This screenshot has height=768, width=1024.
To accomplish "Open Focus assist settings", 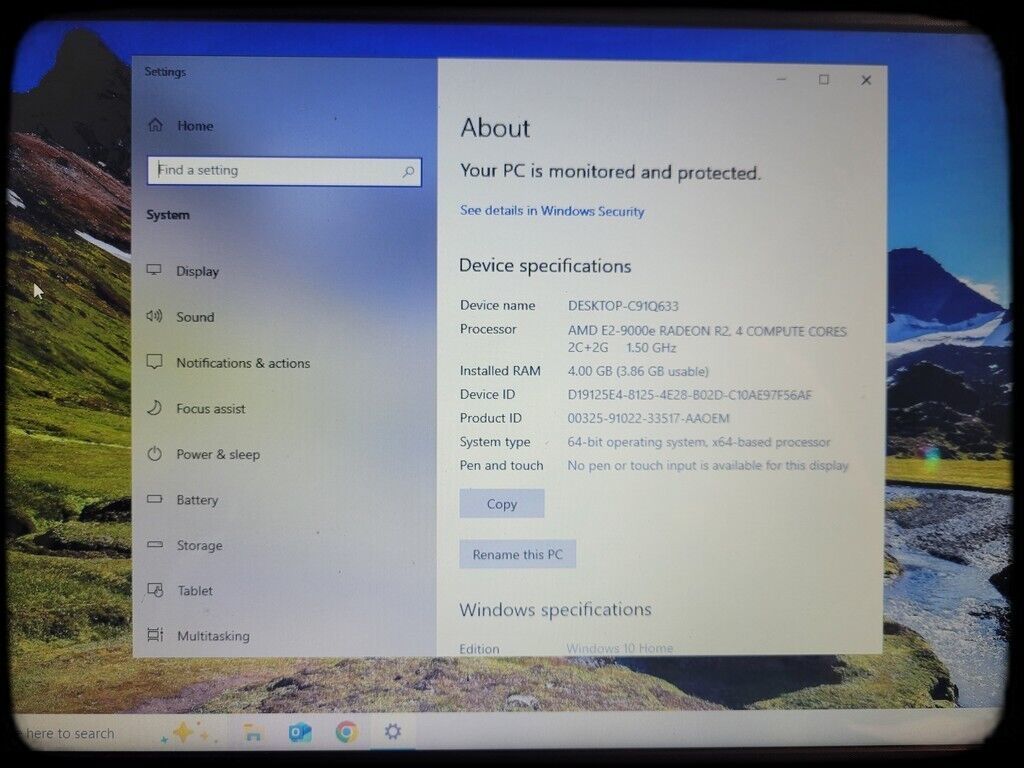I will [x=195, y=408].
